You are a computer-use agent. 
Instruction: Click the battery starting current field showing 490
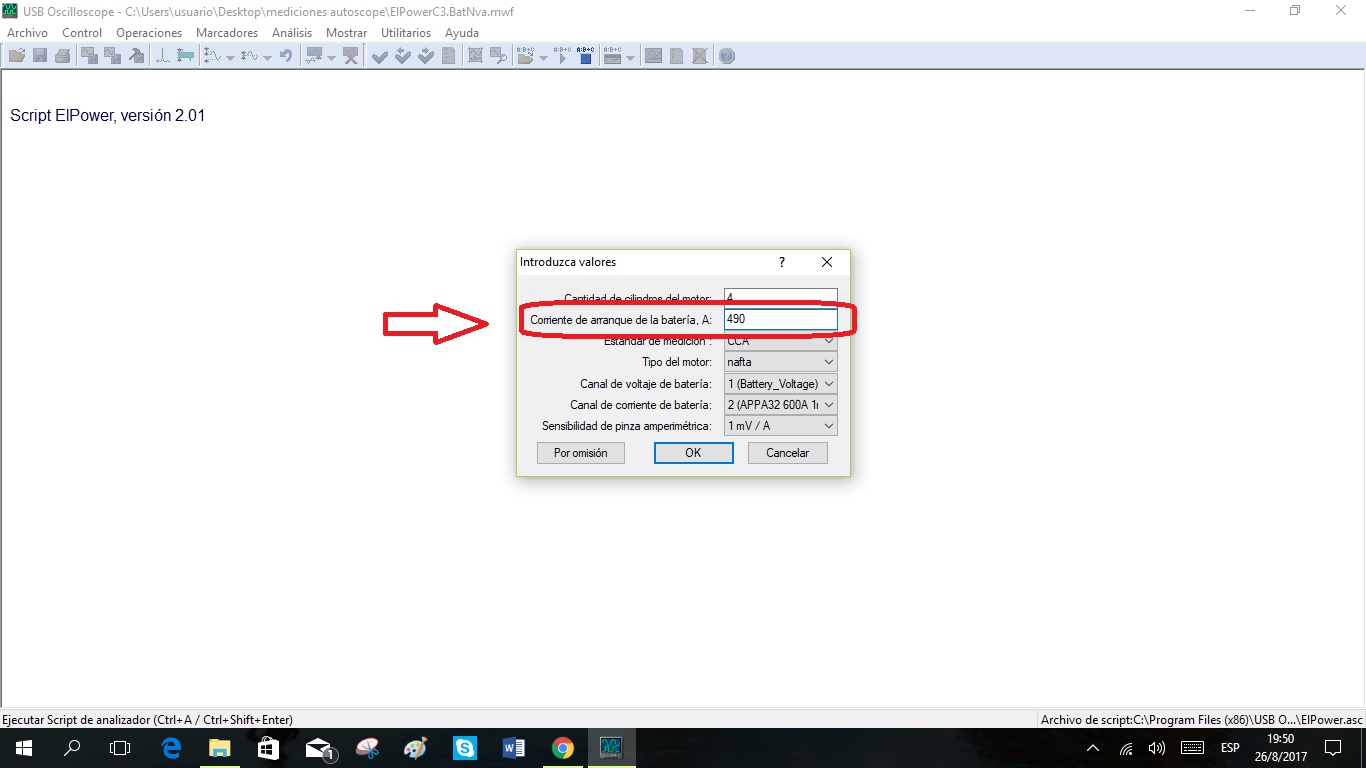(x=780, y=319)
